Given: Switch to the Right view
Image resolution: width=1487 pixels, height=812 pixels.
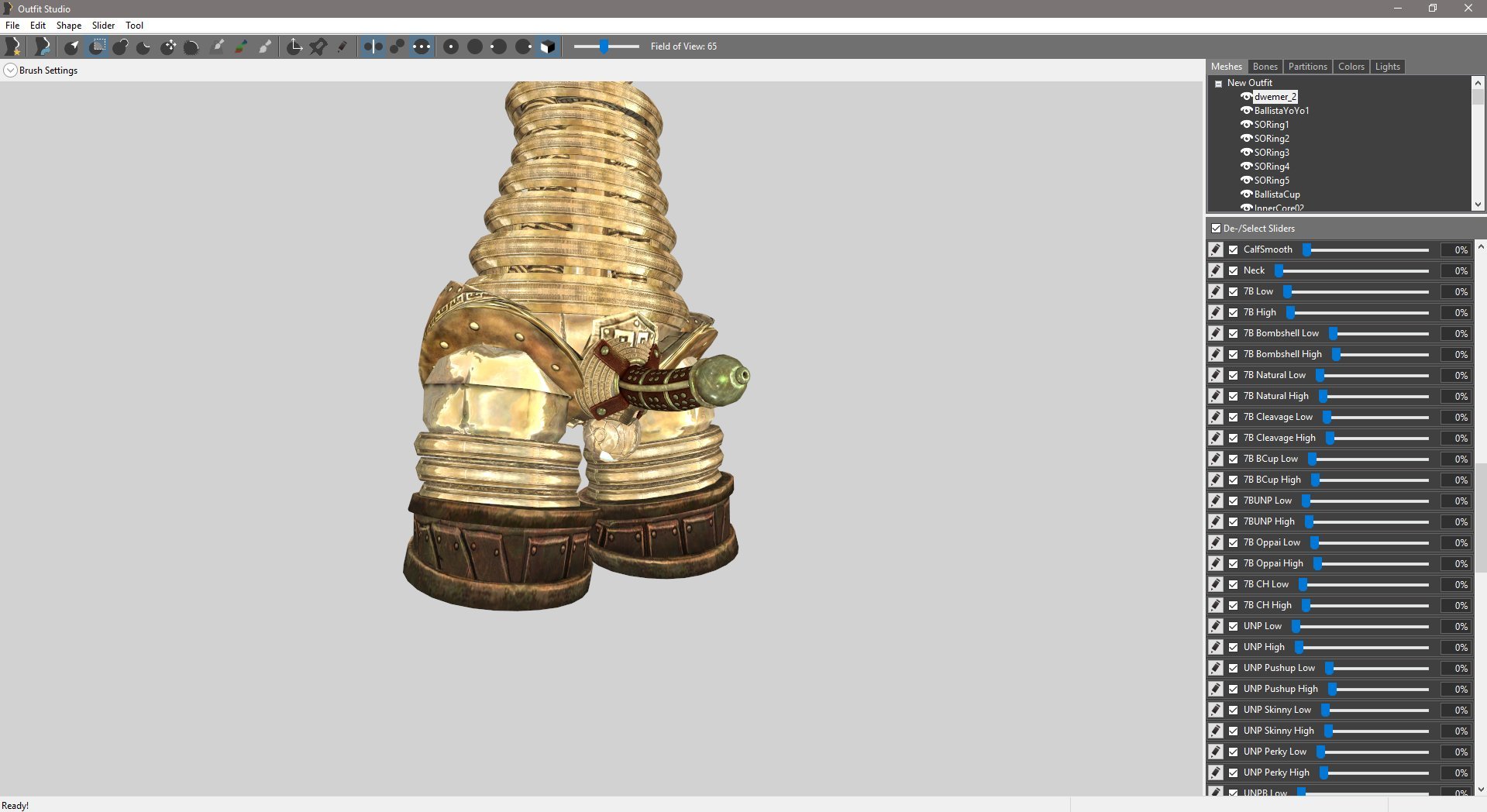Looking at the screenshot, I should (x=523, y=46).
